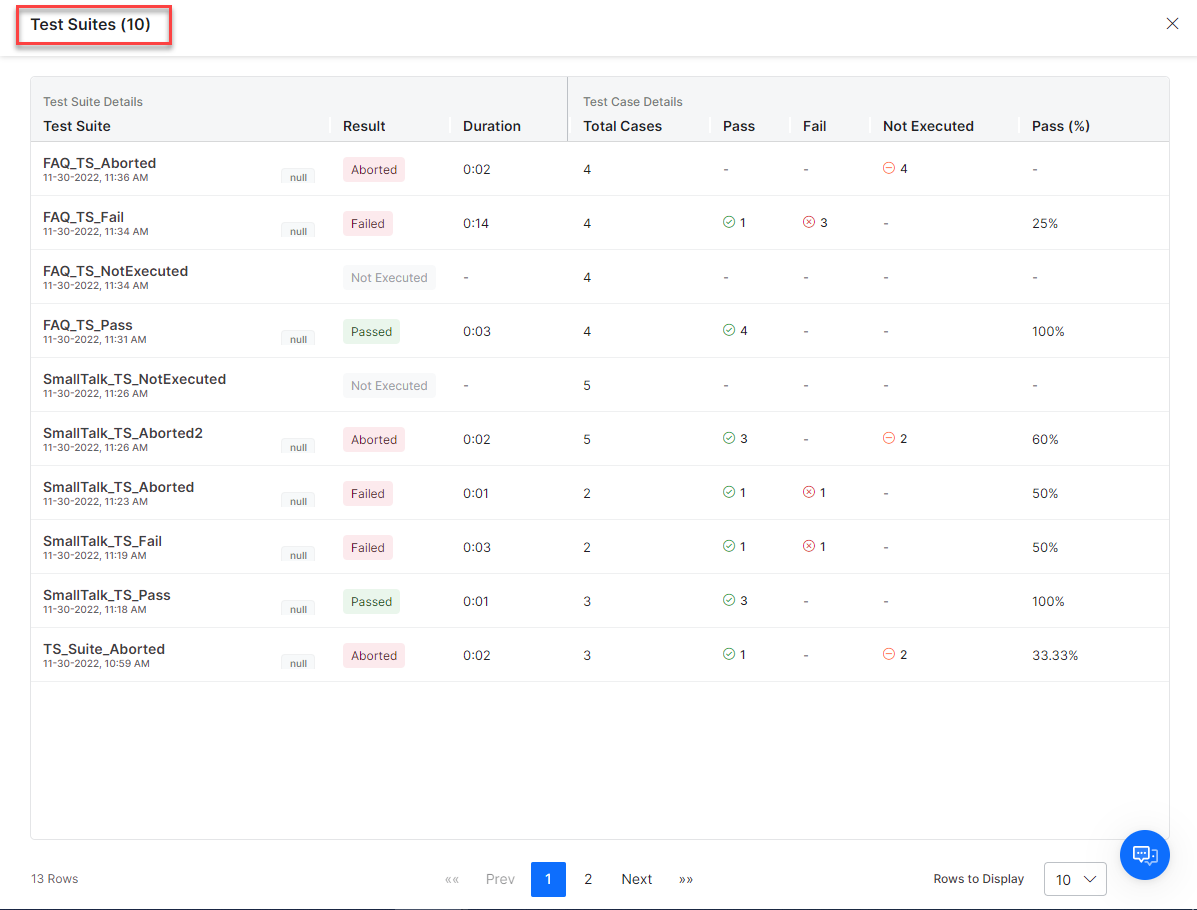Click the null badge beside TS_Suite_Aborted
Viewport: 1197px width, 910px height.
point(298,662)
